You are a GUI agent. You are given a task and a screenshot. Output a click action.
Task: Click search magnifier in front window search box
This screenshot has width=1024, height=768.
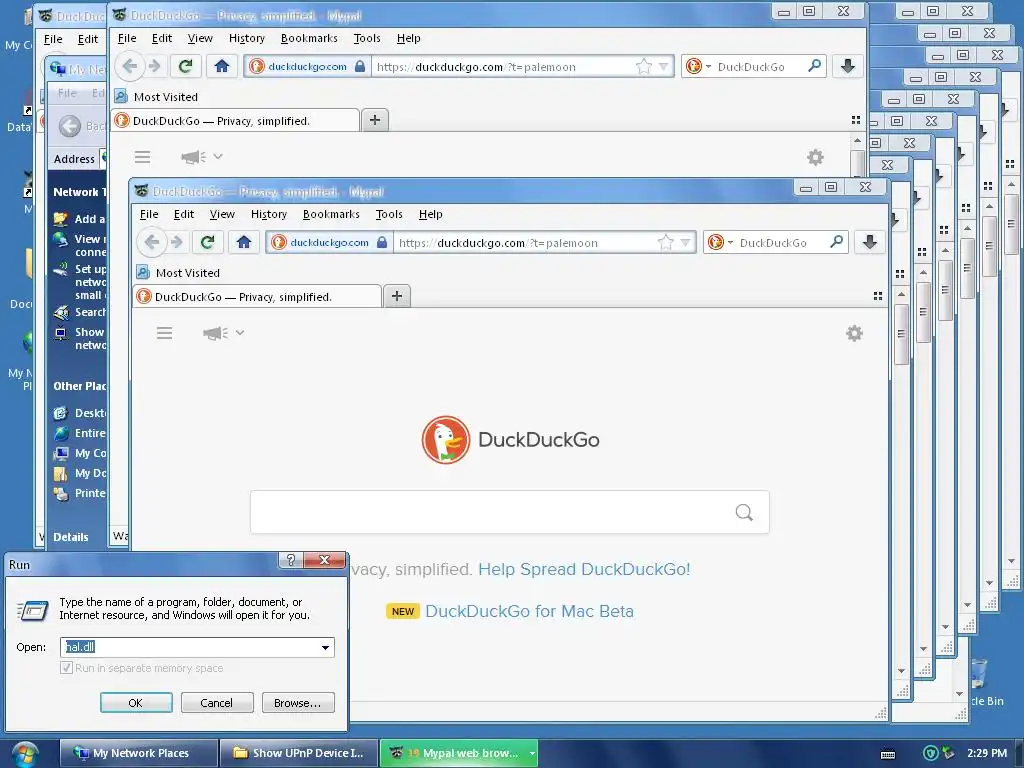tap(836, 242)
